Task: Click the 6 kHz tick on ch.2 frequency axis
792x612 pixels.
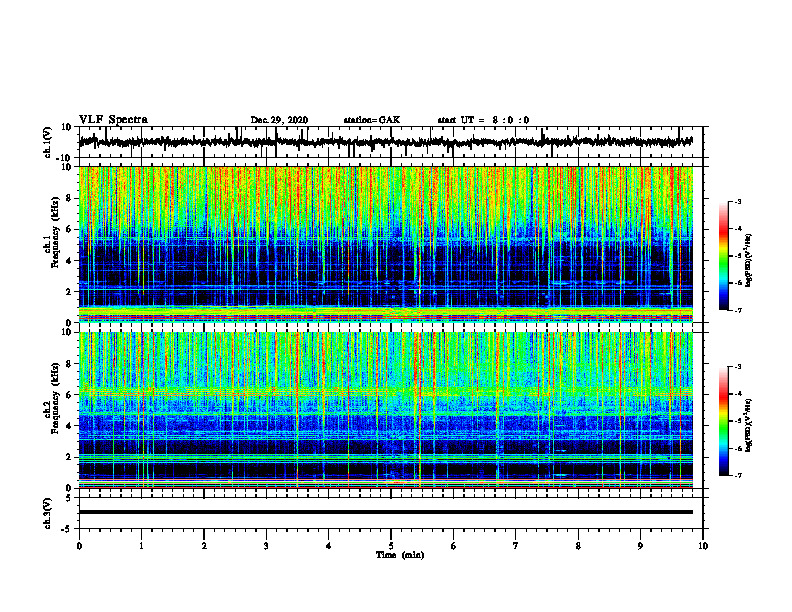Action: tap(69, 395)
